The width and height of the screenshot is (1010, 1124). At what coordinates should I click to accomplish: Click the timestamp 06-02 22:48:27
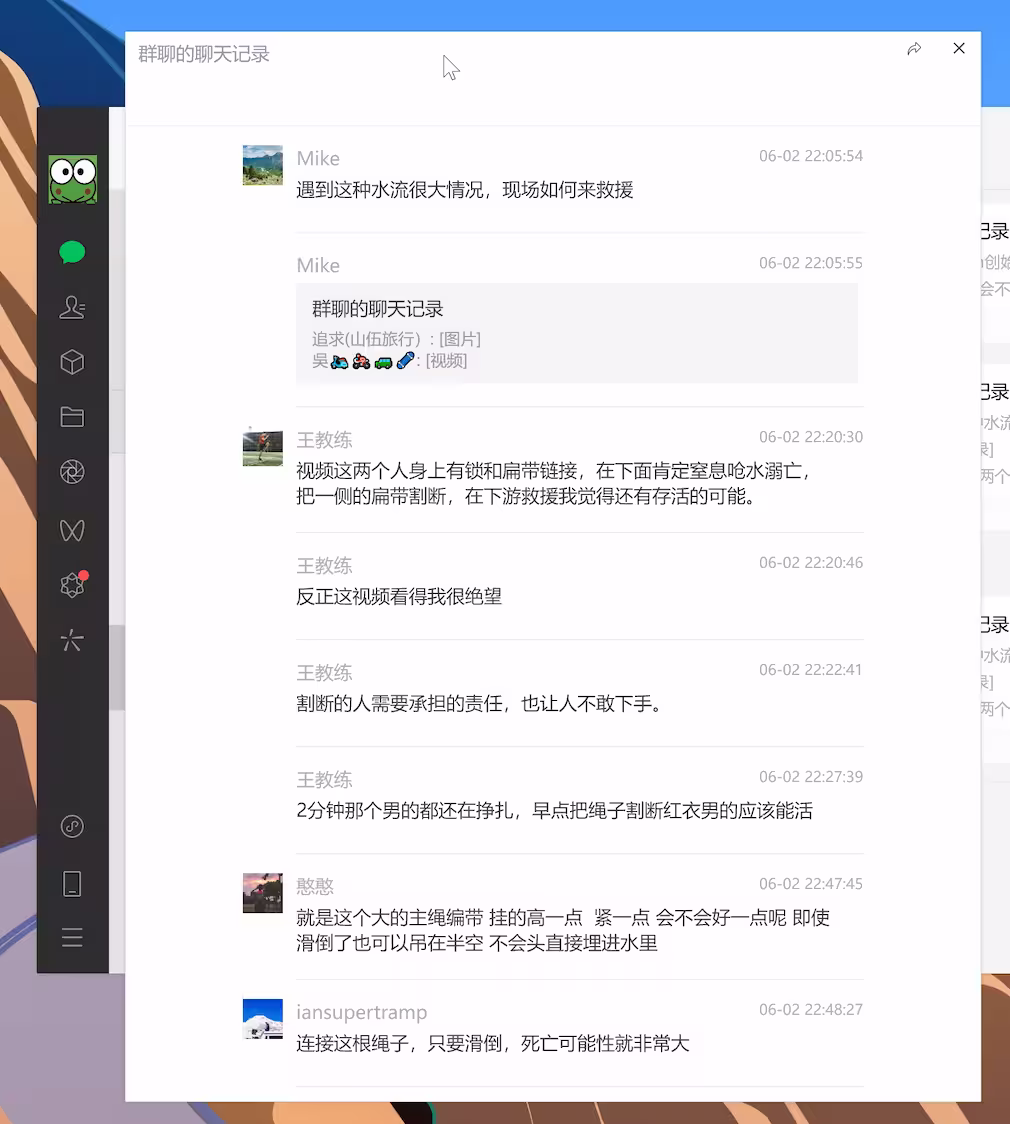coord(811,1009)
